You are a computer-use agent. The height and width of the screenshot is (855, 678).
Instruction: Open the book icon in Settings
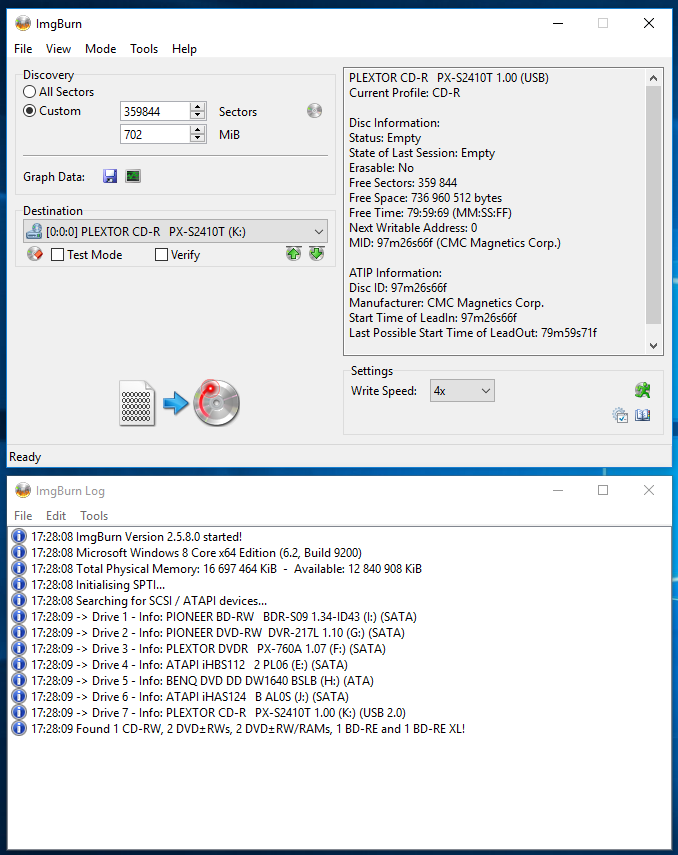(643, 416)
